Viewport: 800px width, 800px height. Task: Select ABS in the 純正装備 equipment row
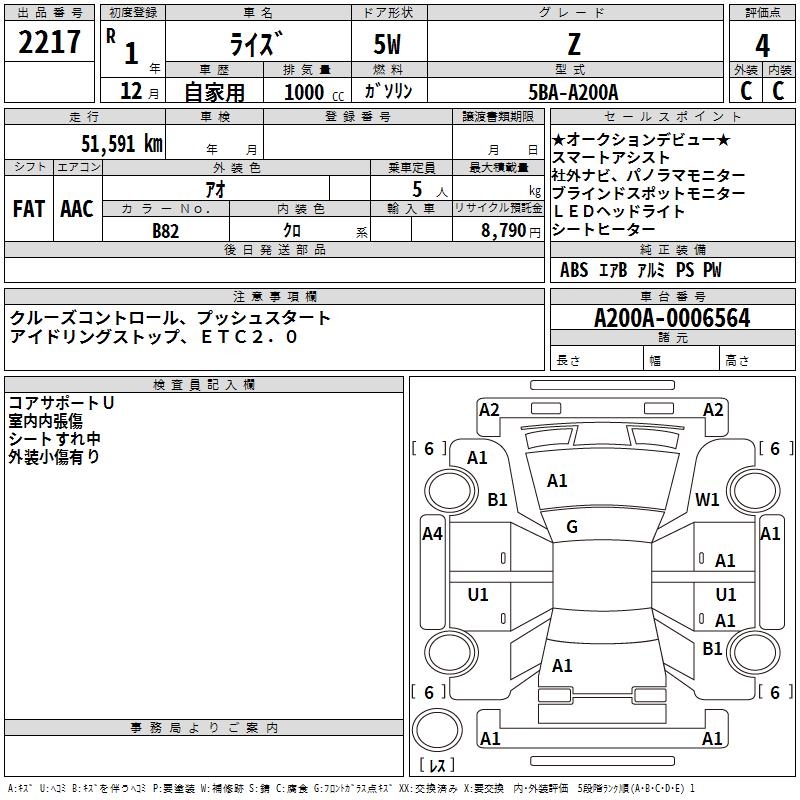click(x=574, y=270)
